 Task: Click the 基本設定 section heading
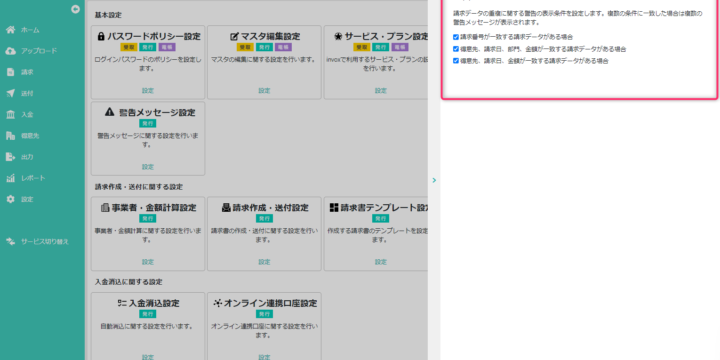pos(108,15)
